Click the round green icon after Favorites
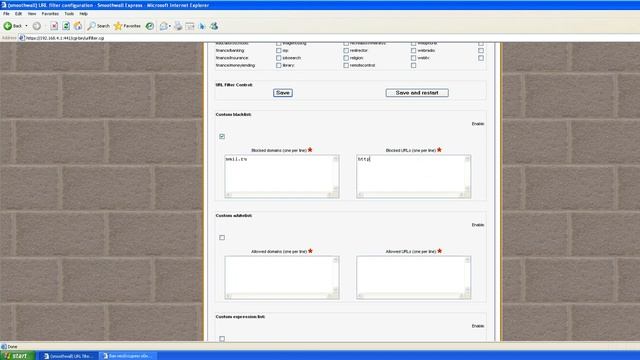Viewport: 640px width, 360px height. 150,26
